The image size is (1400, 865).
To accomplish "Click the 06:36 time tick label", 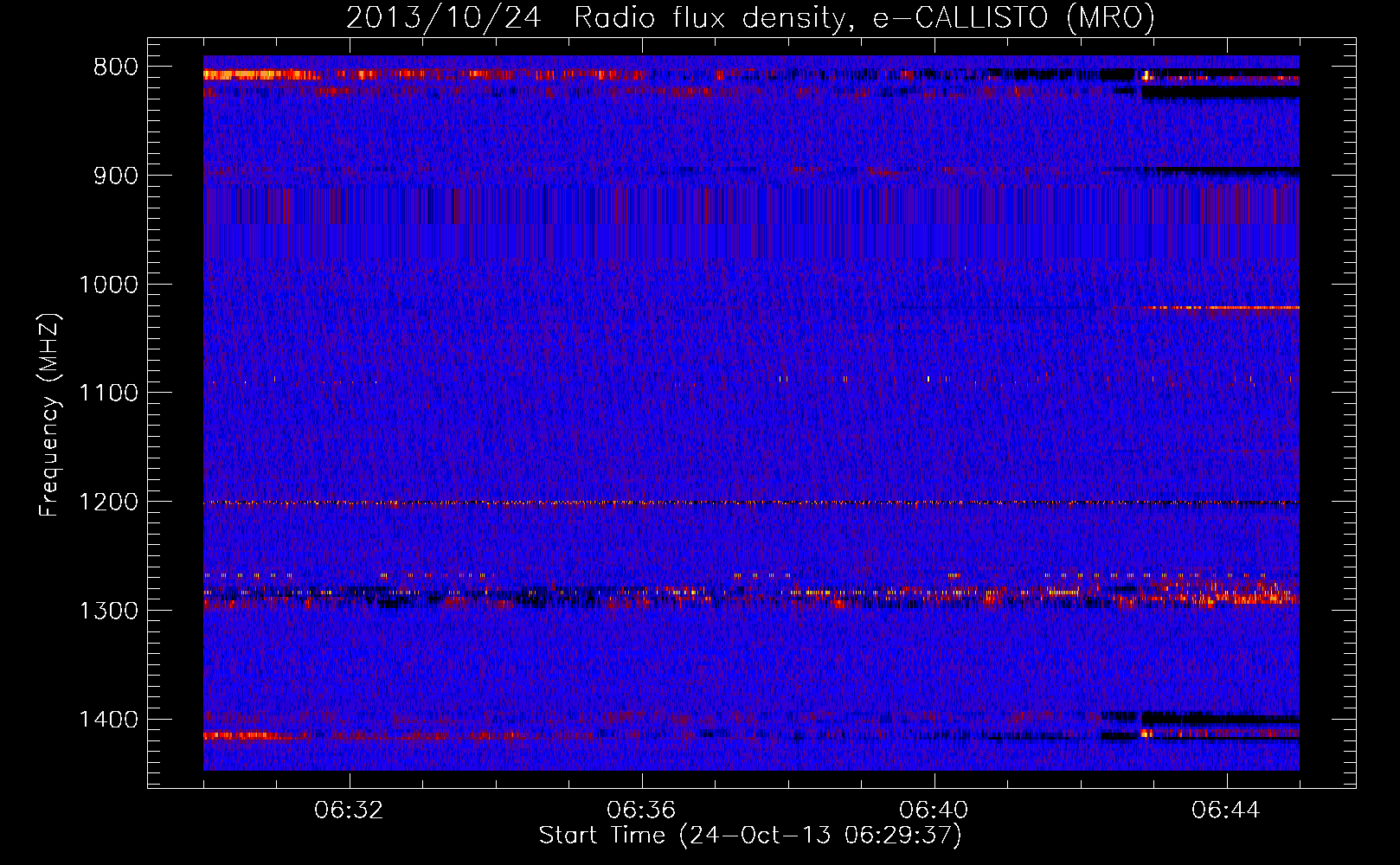I will click(x=641, y=811).
